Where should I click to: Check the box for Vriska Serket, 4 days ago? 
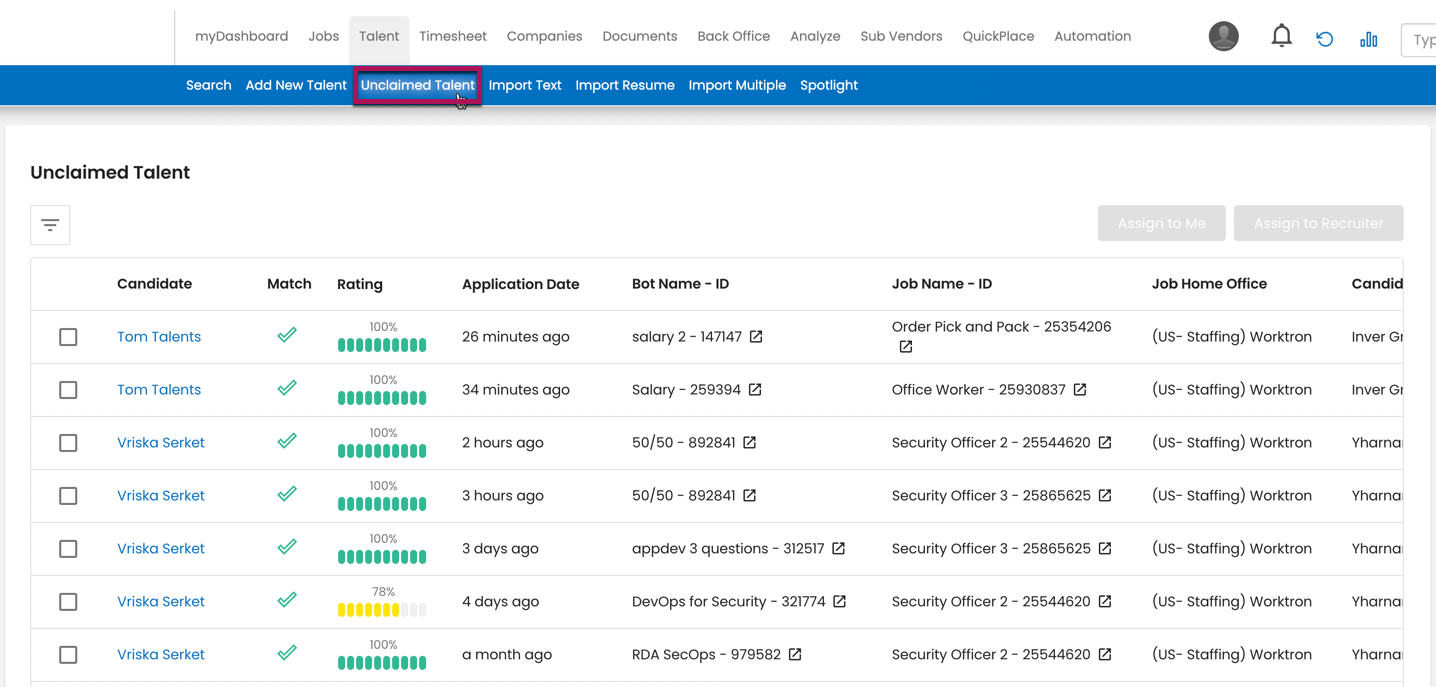68,602
